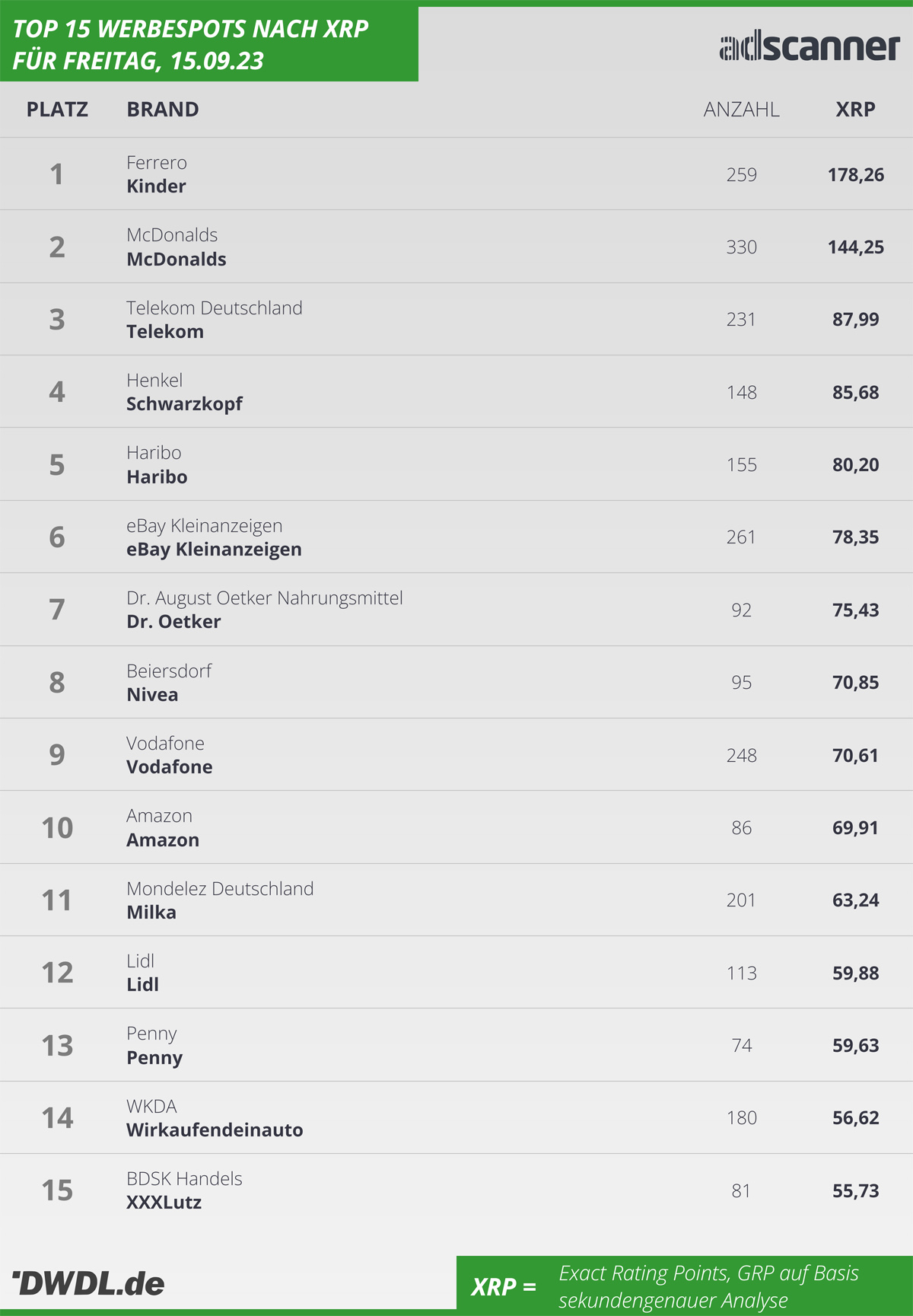
Task: Click the XRP column header
Action: 855,110
